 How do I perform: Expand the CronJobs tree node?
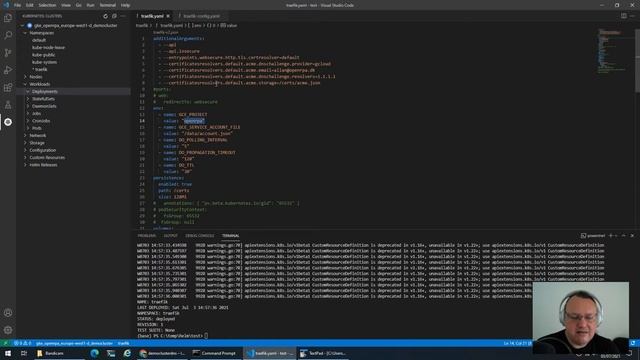coord(28,121)
